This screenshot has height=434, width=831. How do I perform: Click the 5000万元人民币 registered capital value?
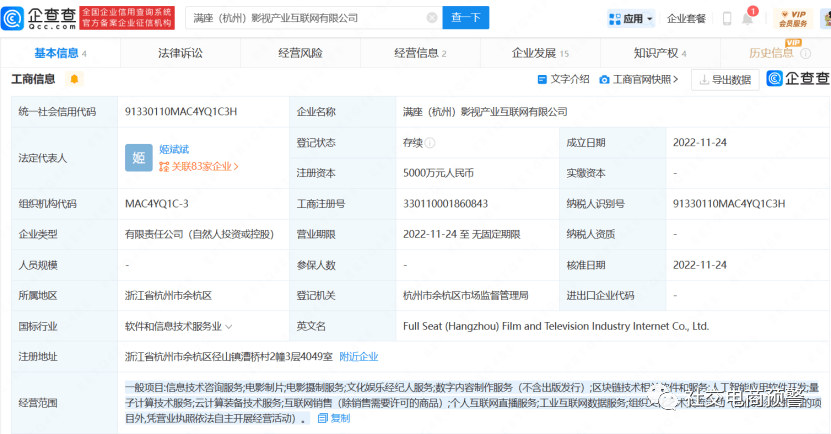click(x=438, y=173)
